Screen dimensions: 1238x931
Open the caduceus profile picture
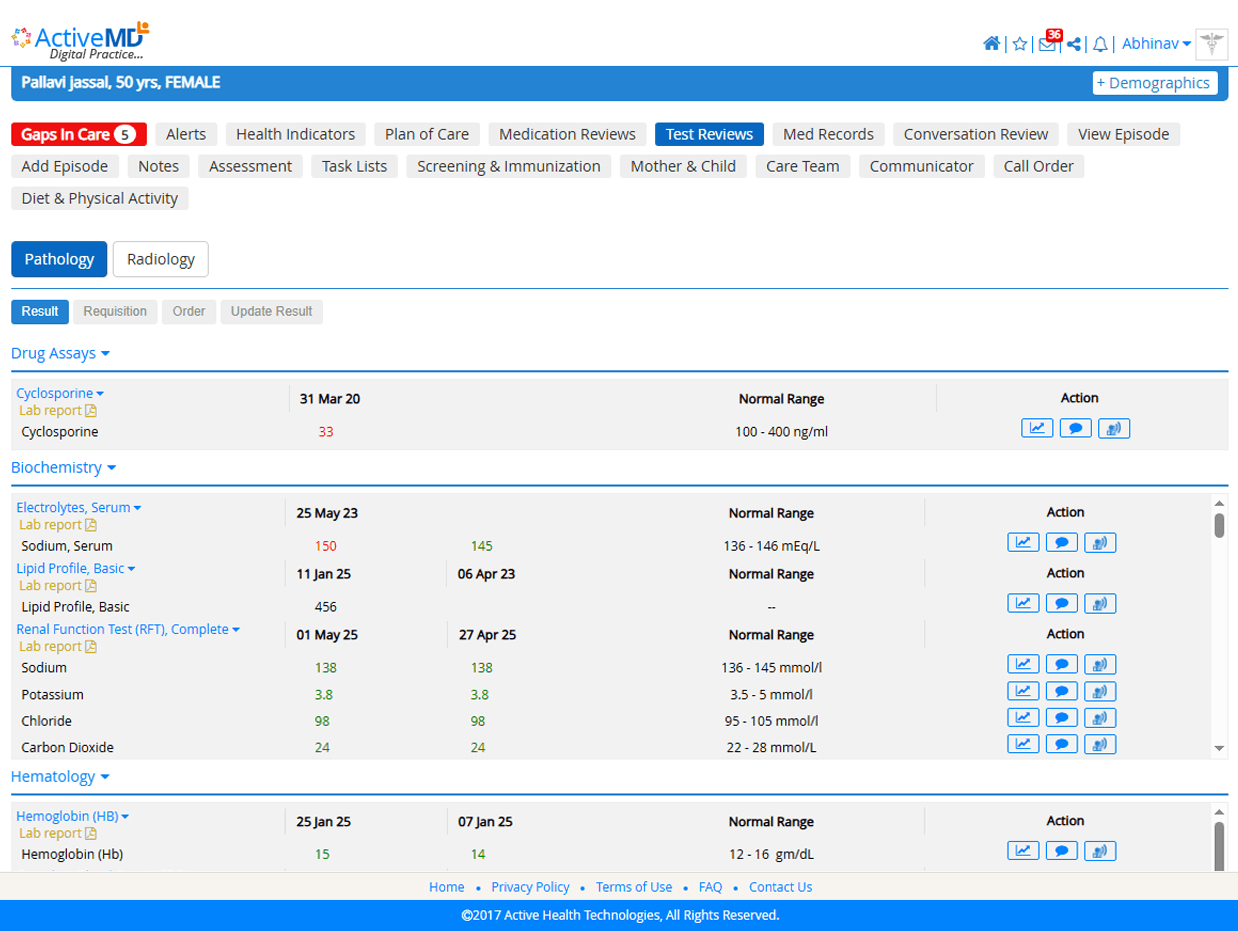(x=1212, y=45)
